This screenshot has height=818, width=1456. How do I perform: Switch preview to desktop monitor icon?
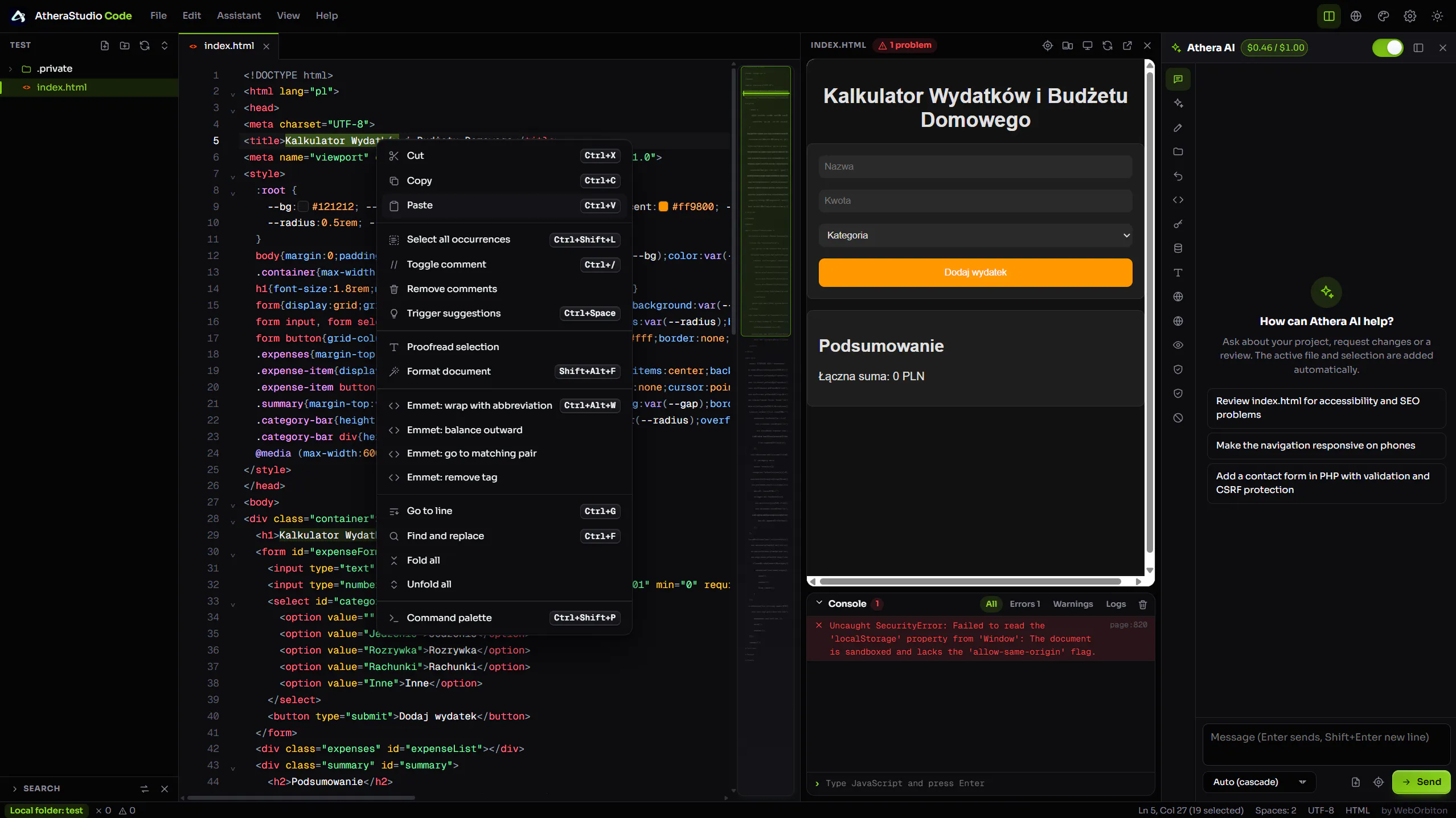pos(1088,46)
